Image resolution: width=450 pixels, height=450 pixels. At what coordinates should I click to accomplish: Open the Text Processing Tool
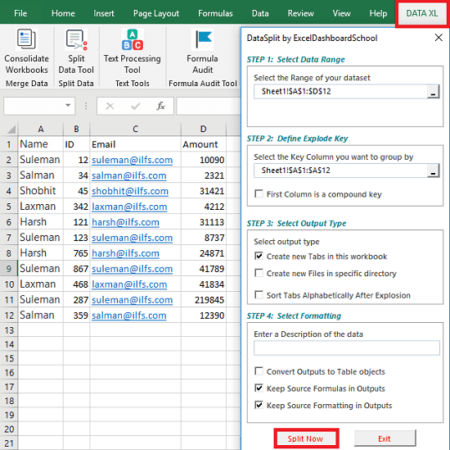tap(132, 52)
